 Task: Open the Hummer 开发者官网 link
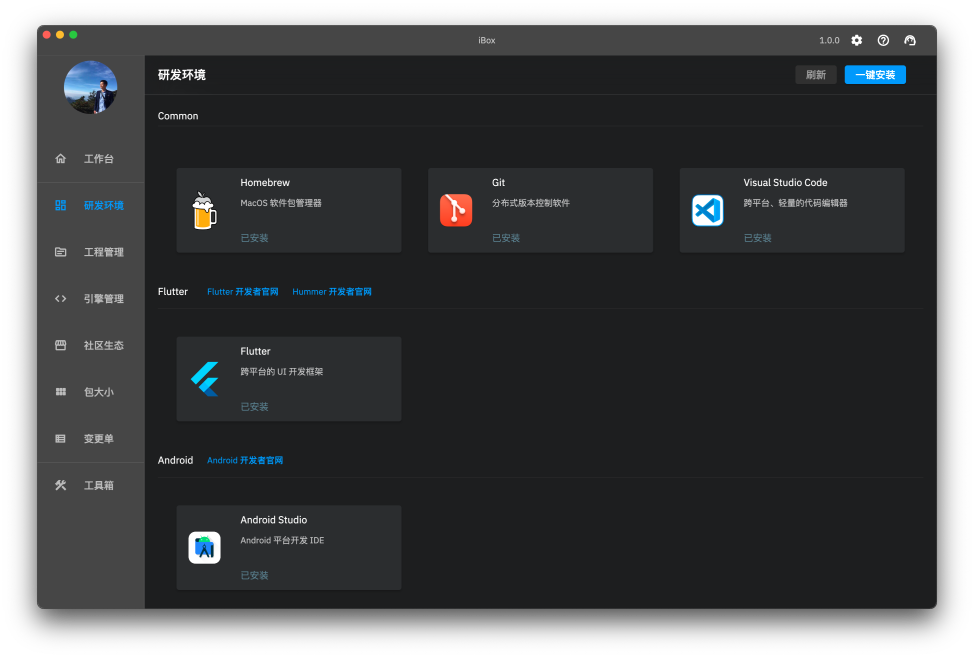click(332, 291)
